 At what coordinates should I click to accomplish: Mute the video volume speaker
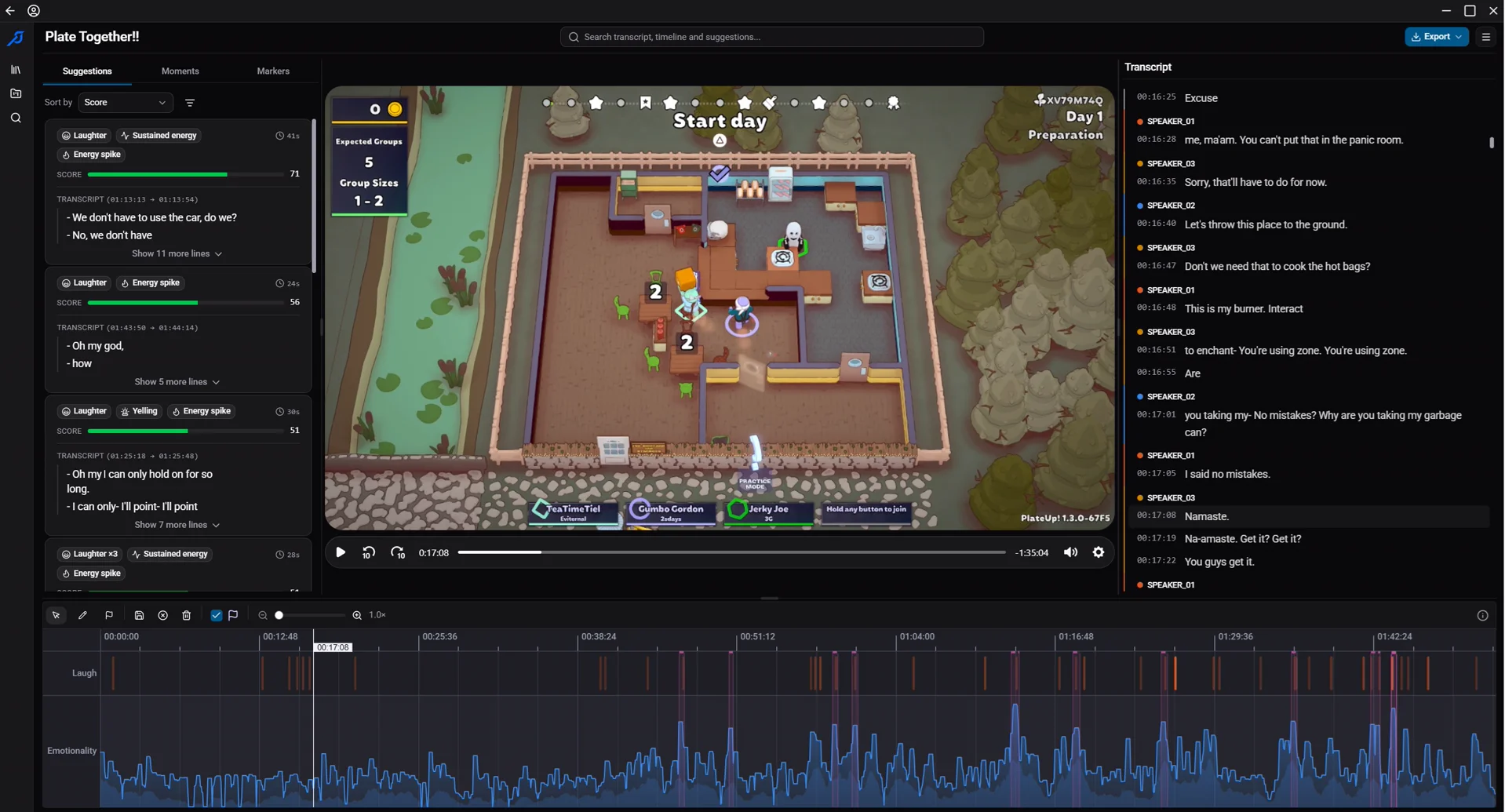1070,553
